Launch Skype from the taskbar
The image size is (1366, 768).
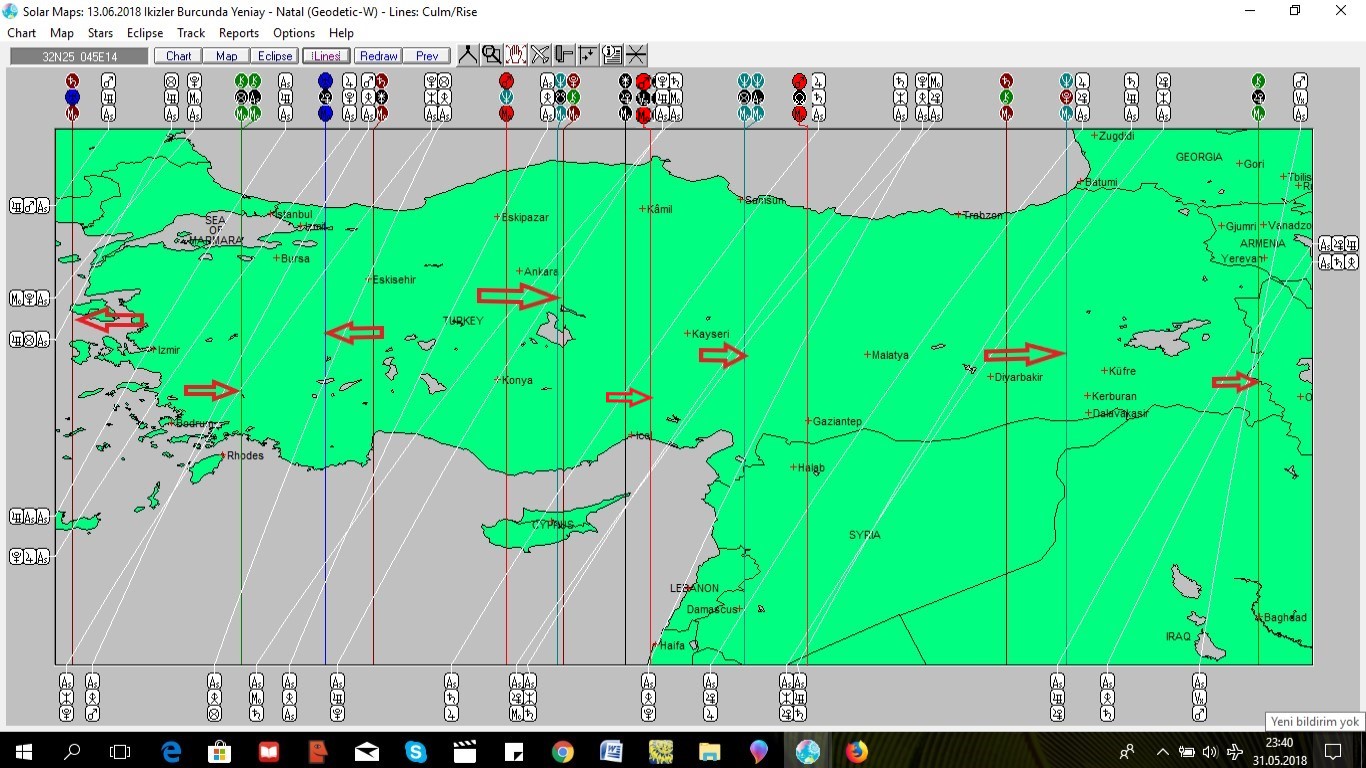coord(416,751)
